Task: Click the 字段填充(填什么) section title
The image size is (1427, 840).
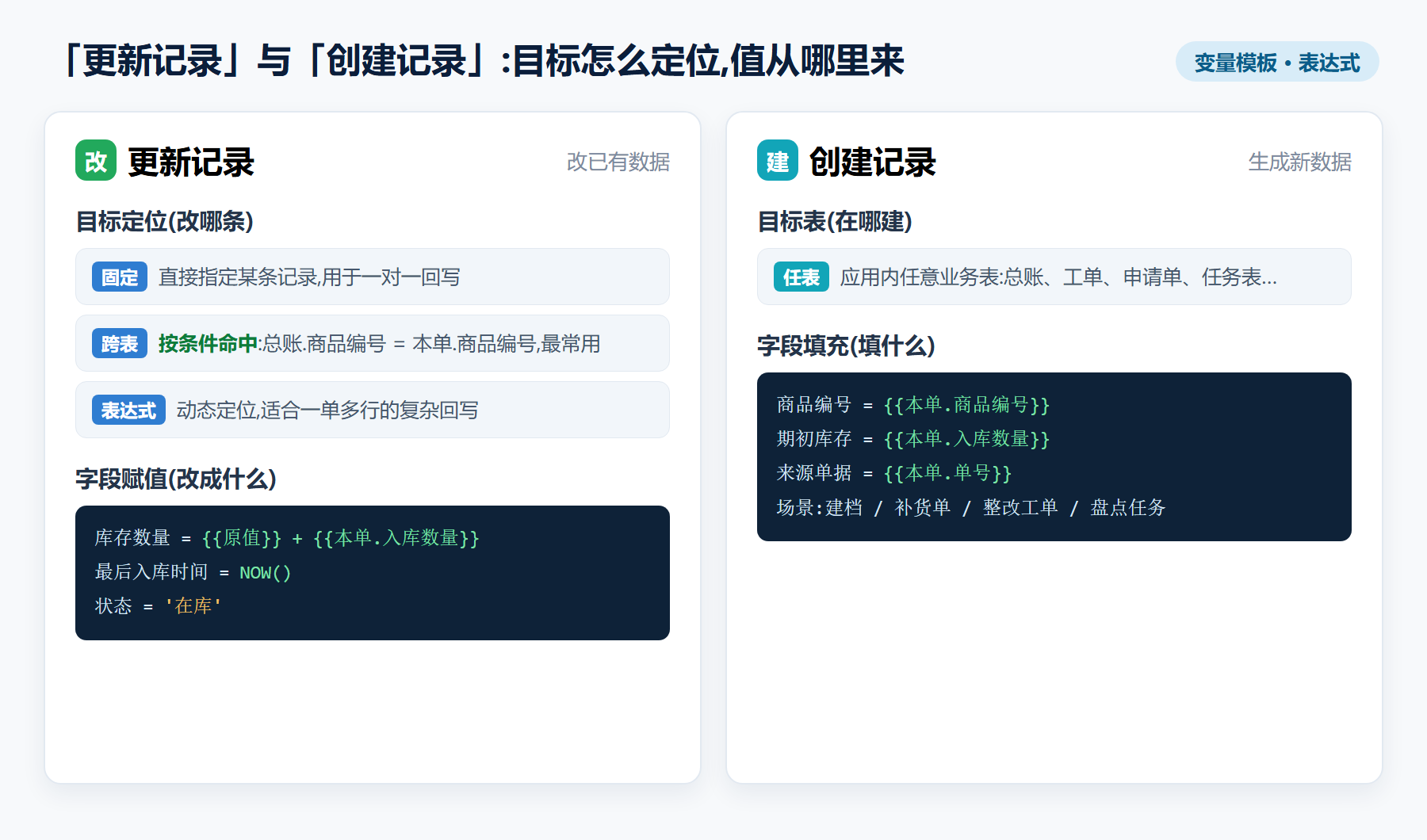Action: (847, 346)
